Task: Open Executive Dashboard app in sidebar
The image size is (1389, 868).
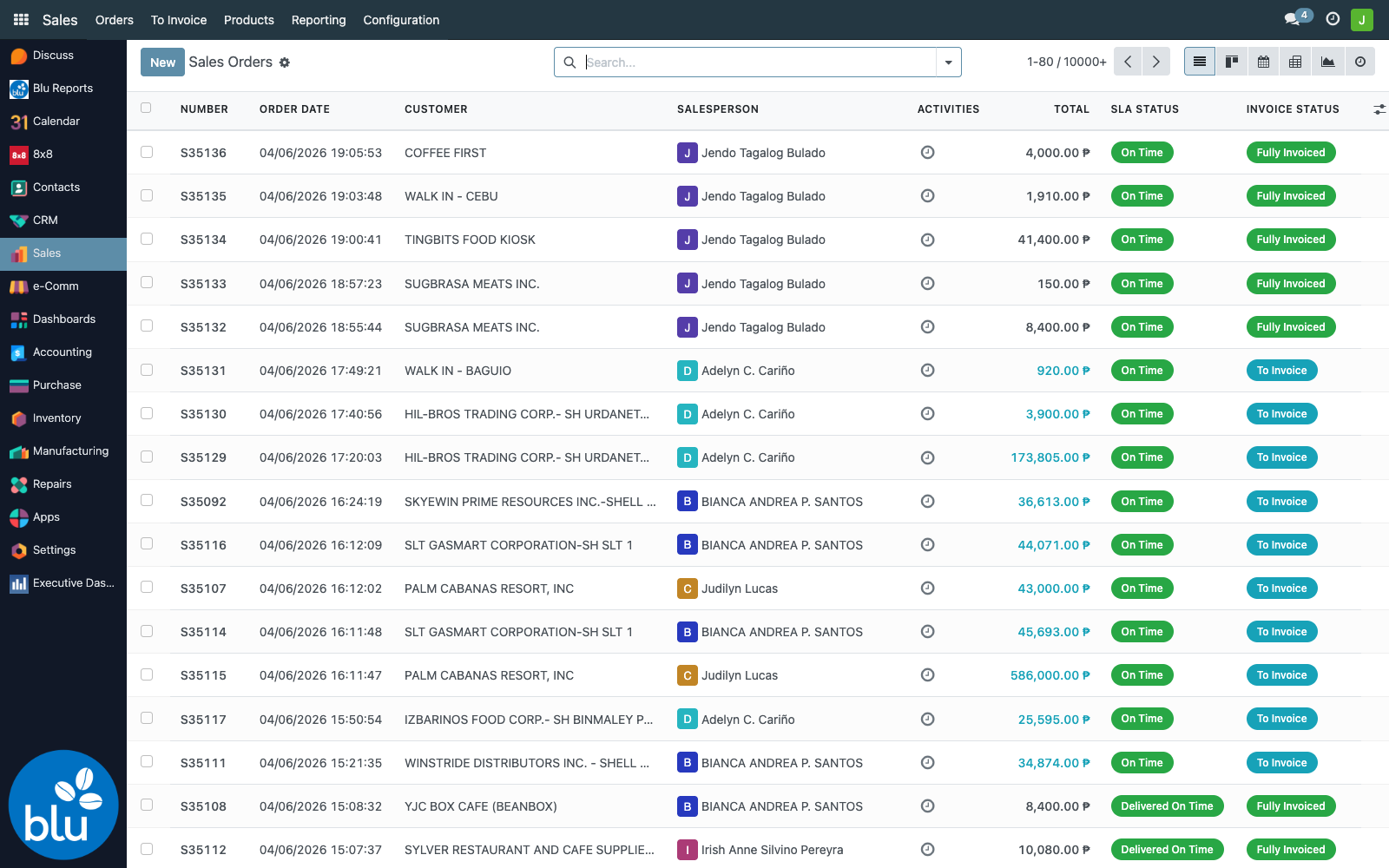Action: [x=63, y=583]
